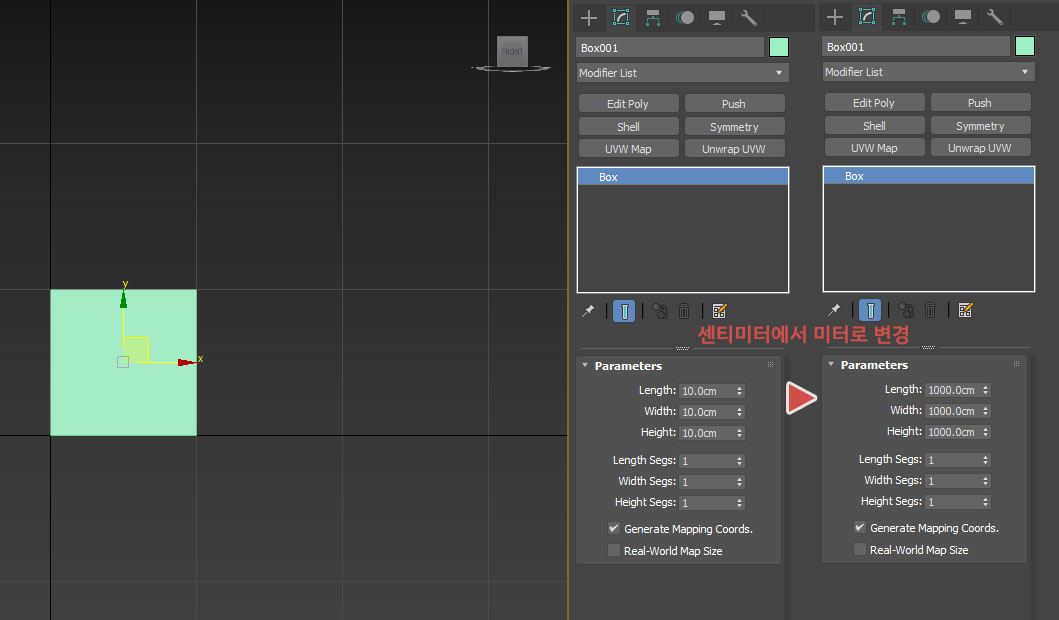Open object color swatch in the 1000.0cm panel
This screenshot has height=620, width=1059.
[1025, 46]
